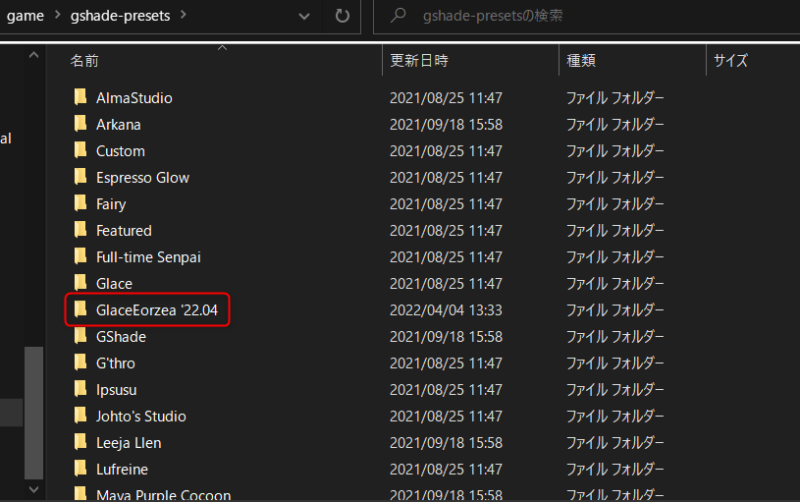Screen dimensions: 800x502
Task: Select the Leeja Llen folder name
Action: (x=129, y=443)
